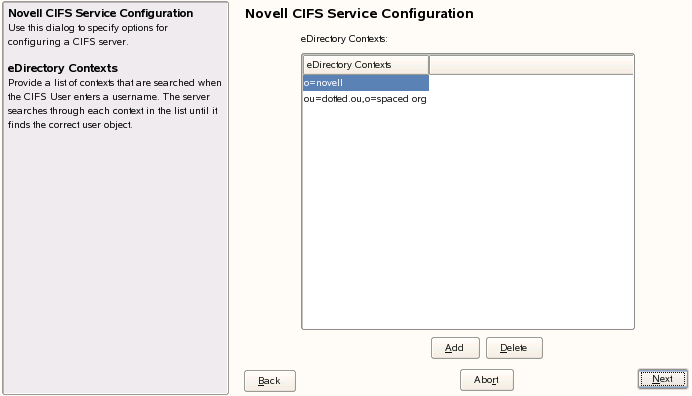Screen dimensions: 692x396
Task: Go back using the Back button
Action: (270, 381)
